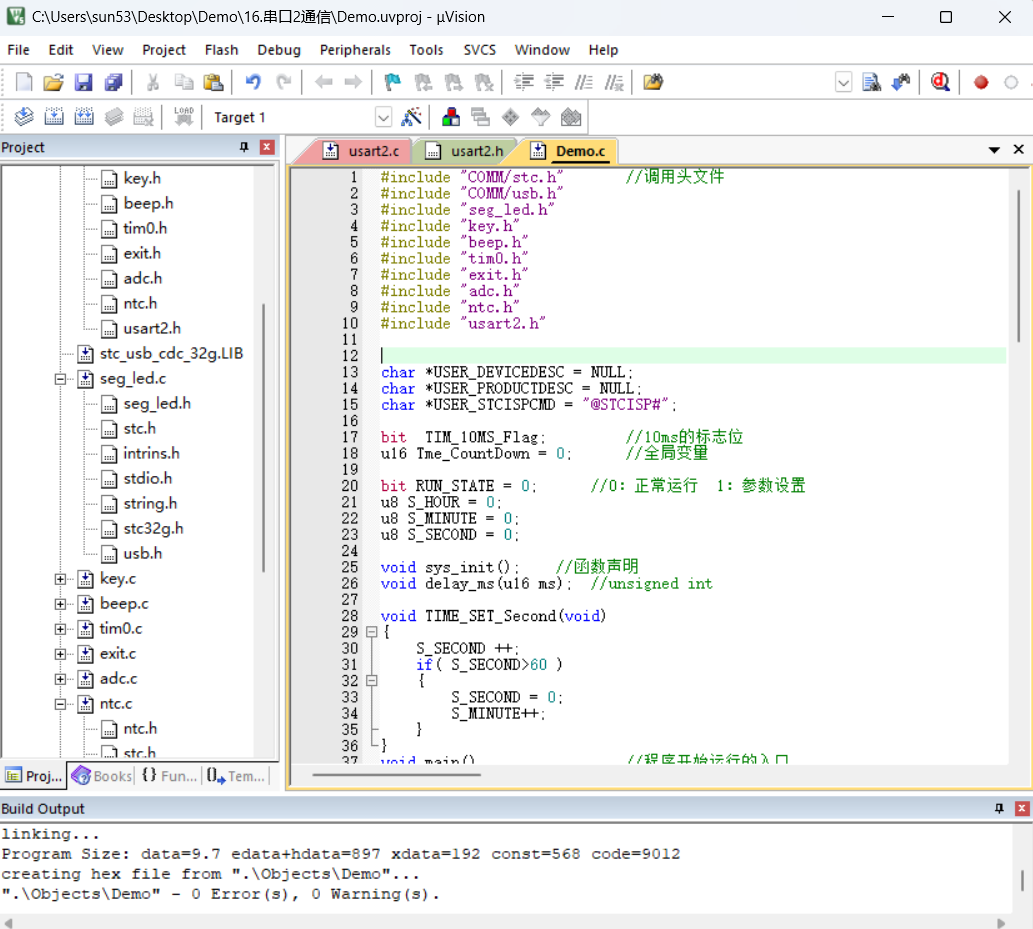Open Options for Target with the magic wand icon
1033x929 pixels.
point(411,117)
